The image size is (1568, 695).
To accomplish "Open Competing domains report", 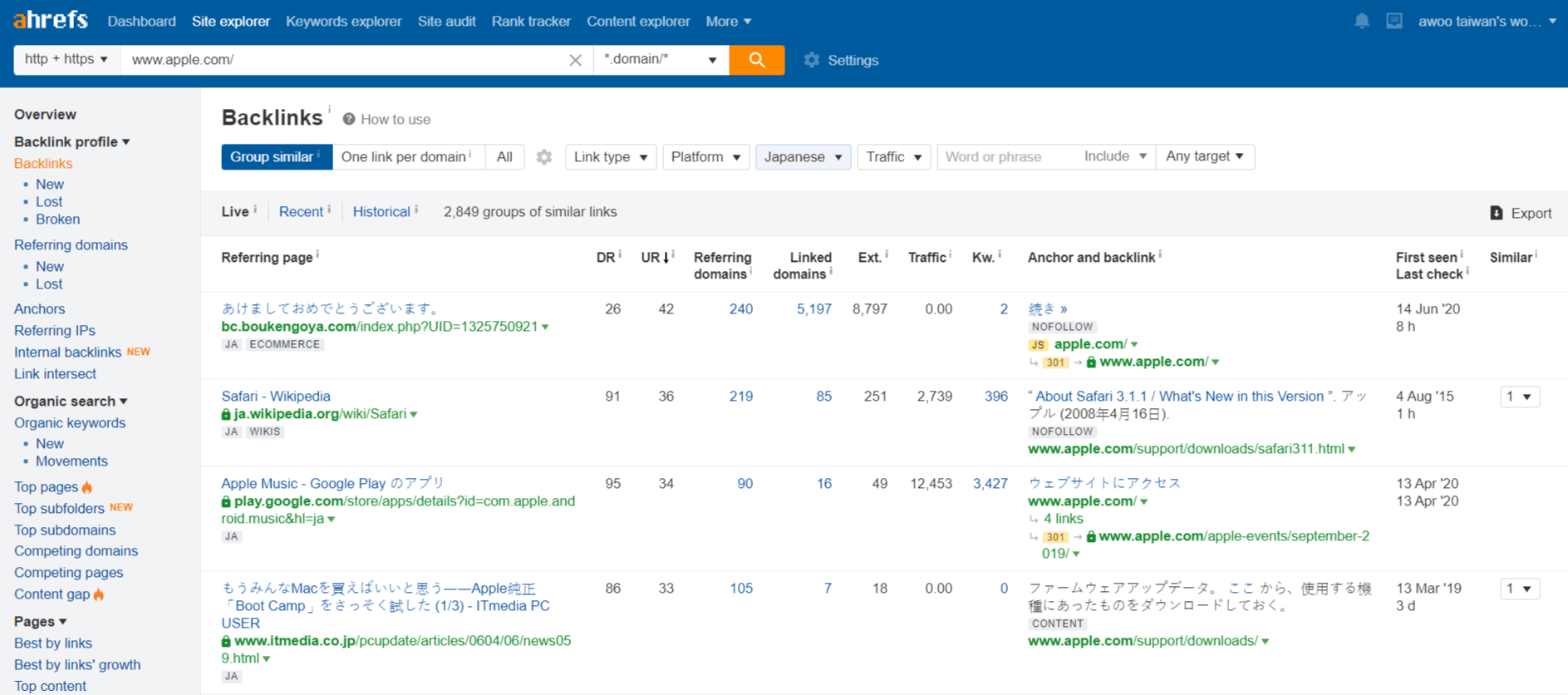I will pos(76,551).
